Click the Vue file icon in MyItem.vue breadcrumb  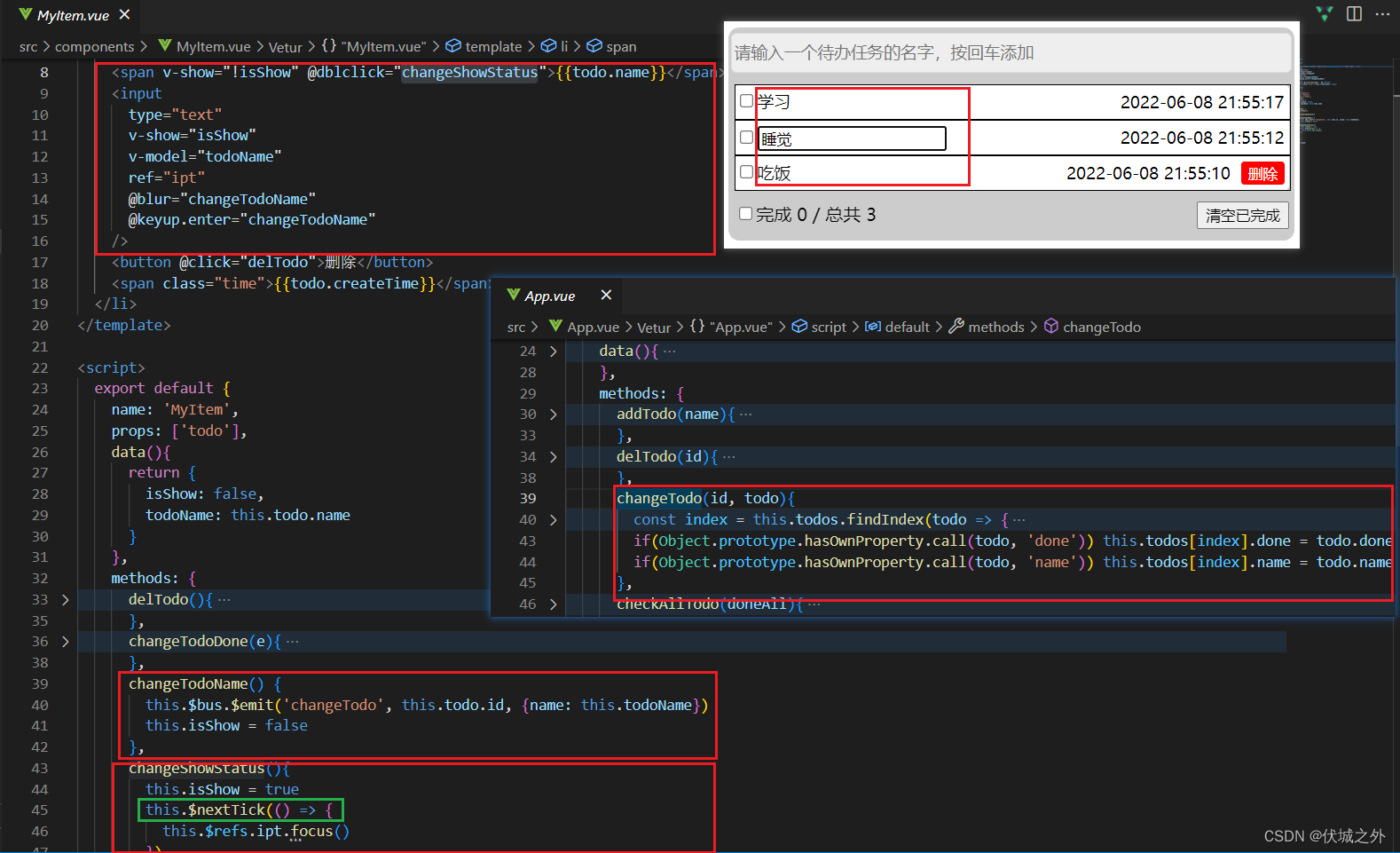[165, 45]
